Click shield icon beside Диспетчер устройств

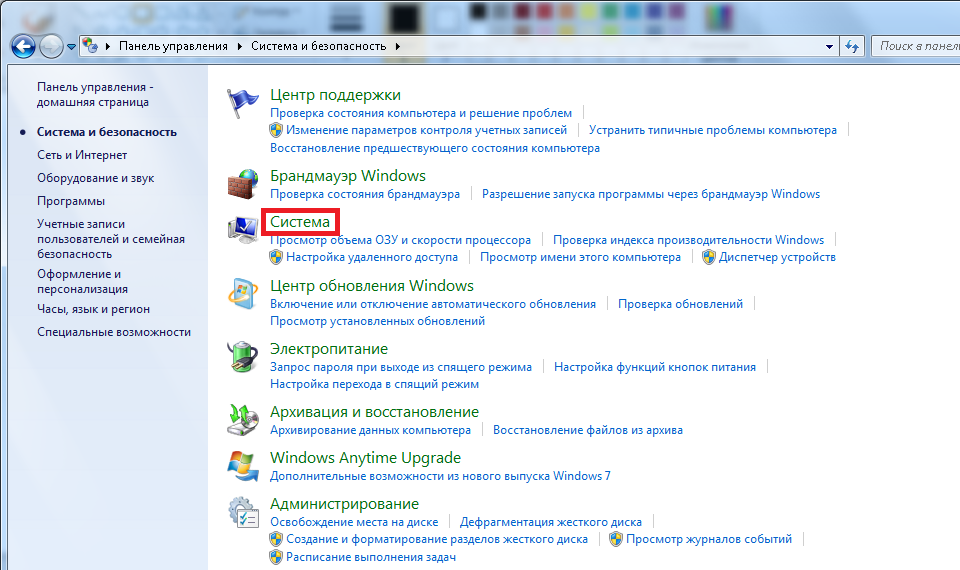tap(708, 257)
